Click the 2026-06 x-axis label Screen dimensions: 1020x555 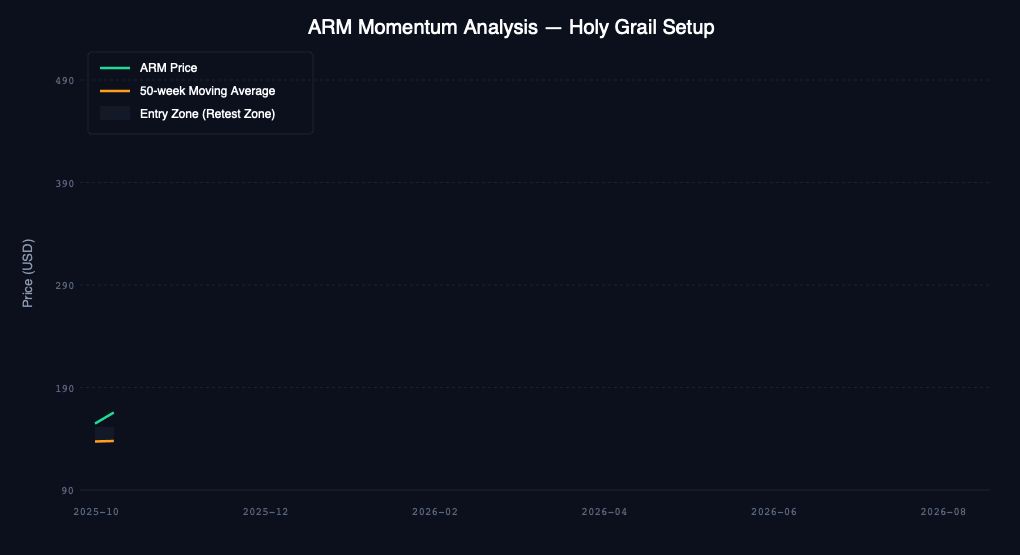tap(774, 512)
